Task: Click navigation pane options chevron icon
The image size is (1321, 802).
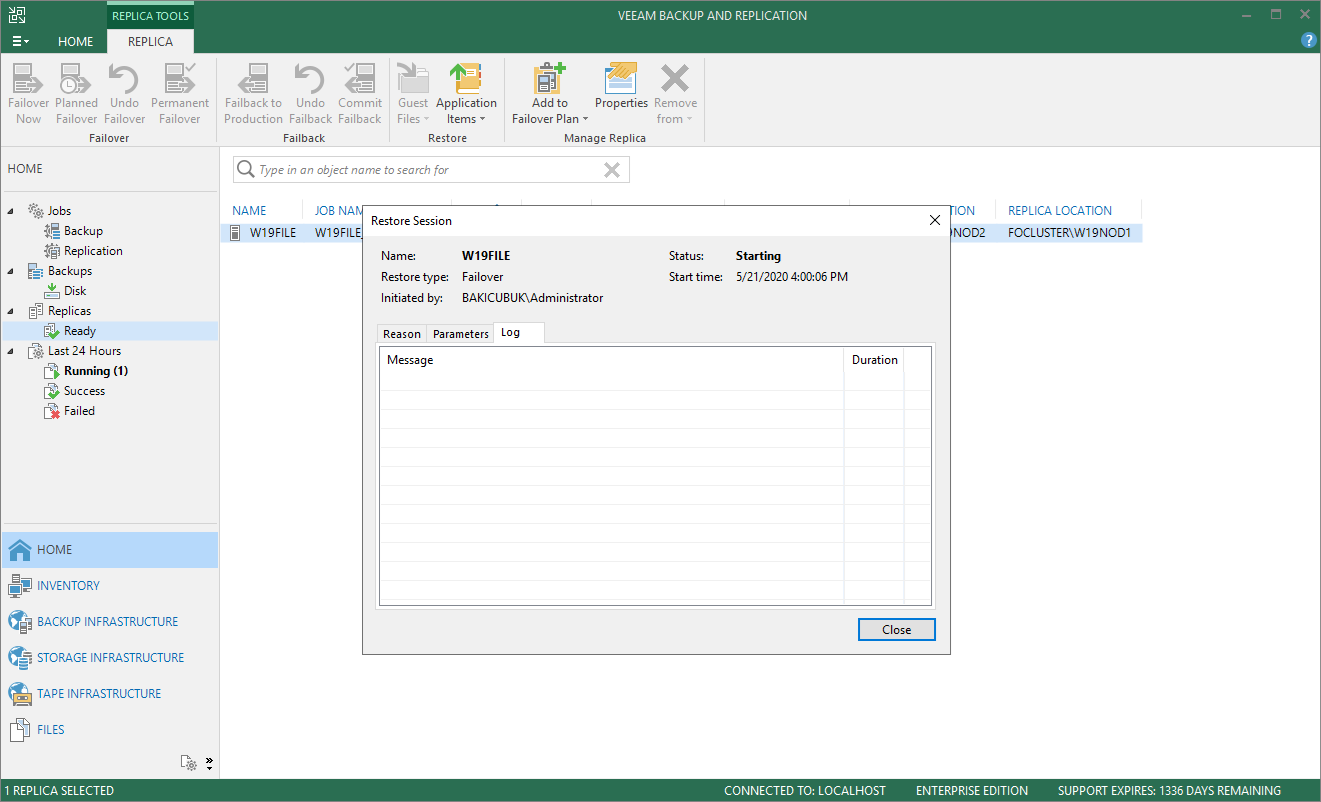Action: [209, 763]
